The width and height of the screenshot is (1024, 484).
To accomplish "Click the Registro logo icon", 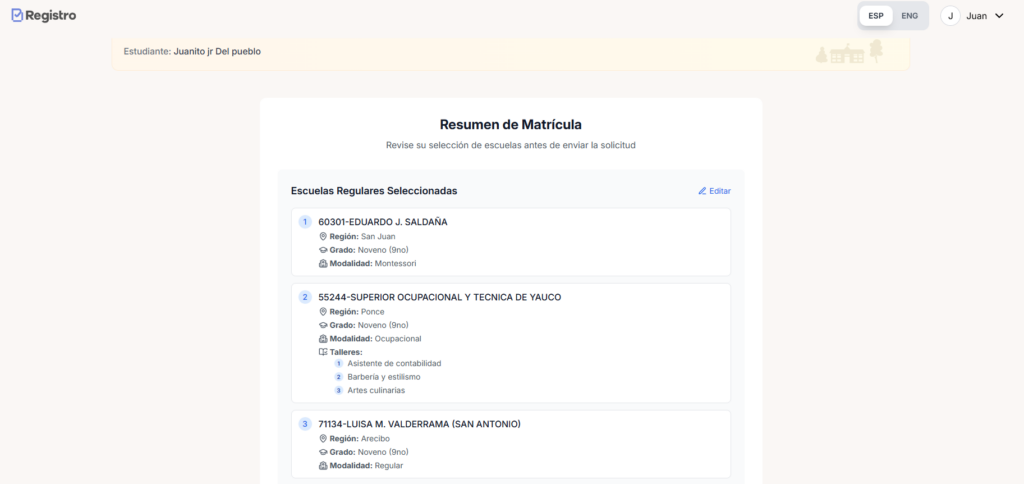I will [x=17, y=16].
